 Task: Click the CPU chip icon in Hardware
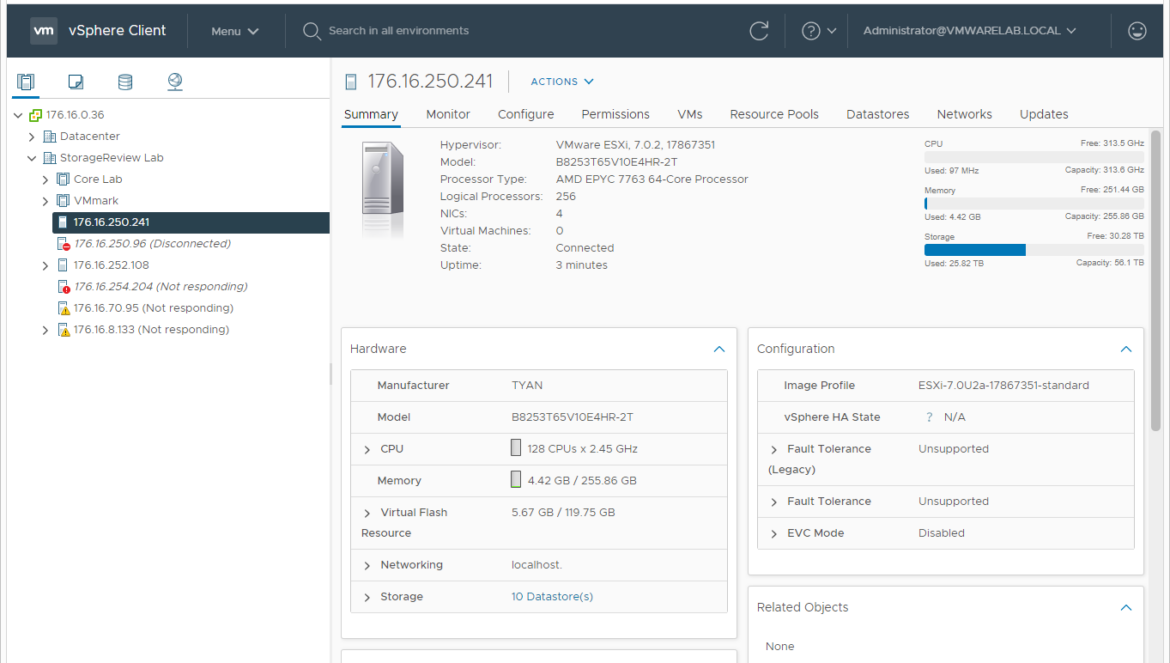click(x=516, y=447)
